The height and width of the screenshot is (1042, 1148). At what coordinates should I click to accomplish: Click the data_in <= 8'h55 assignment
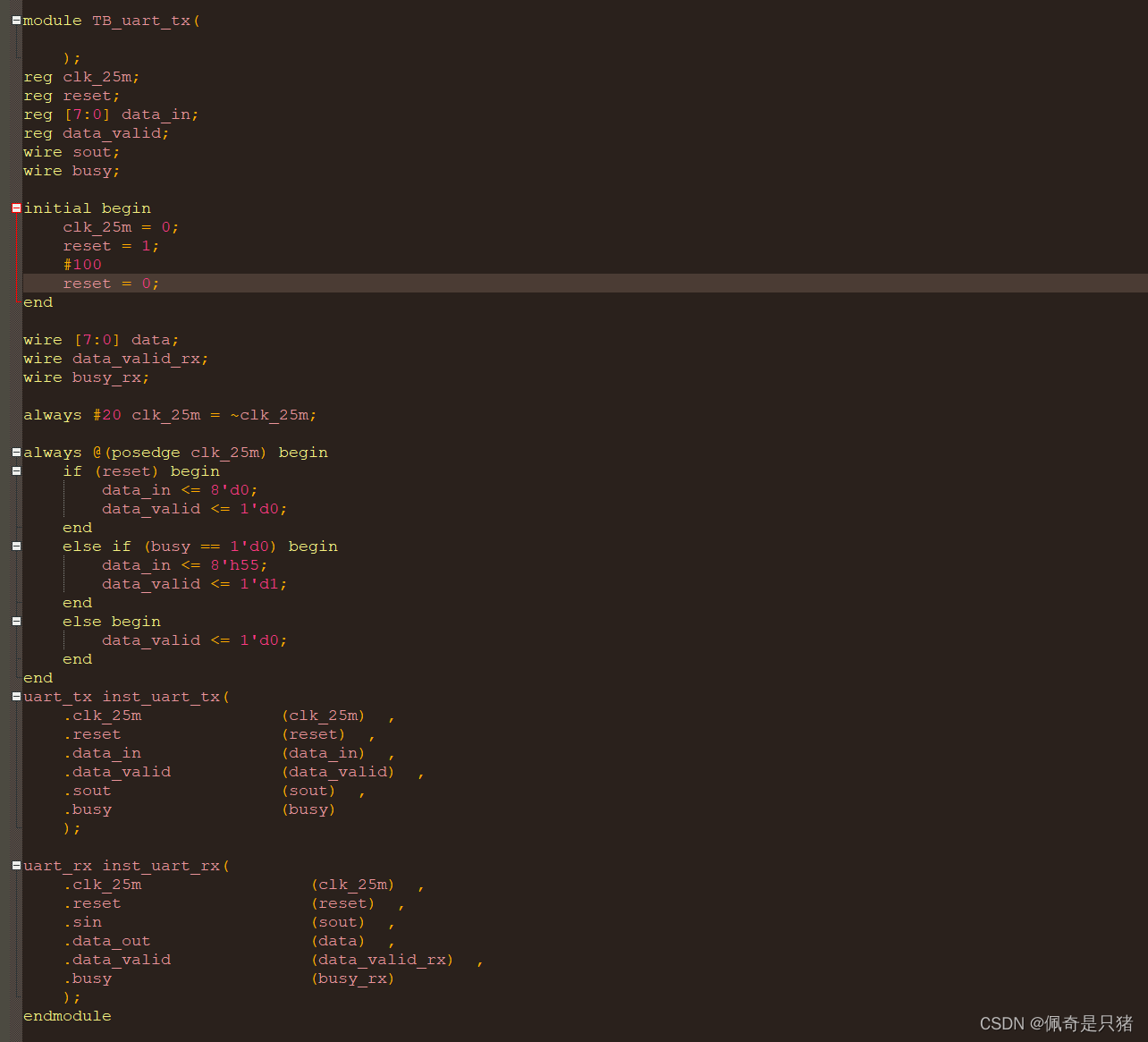click(x=179, y=564)
